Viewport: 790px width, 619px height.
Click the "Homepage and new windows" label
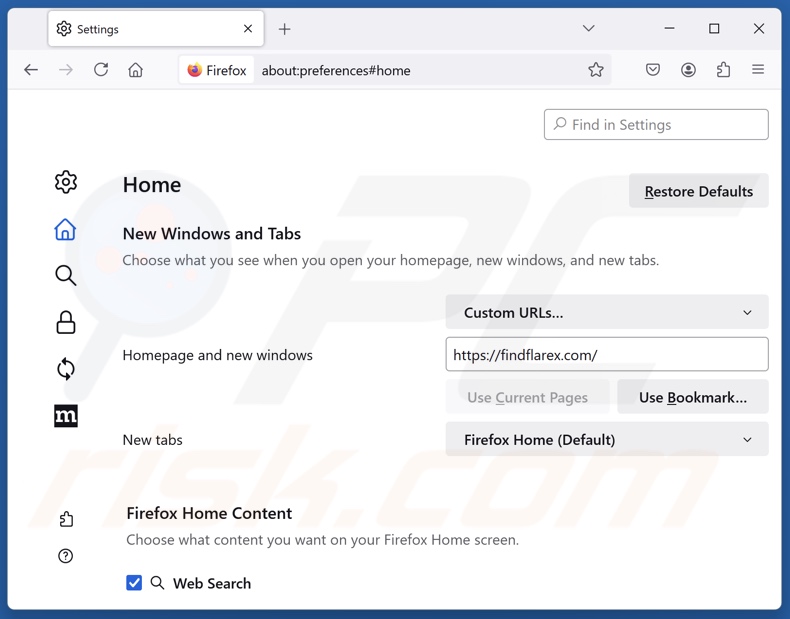click(218, 355)
